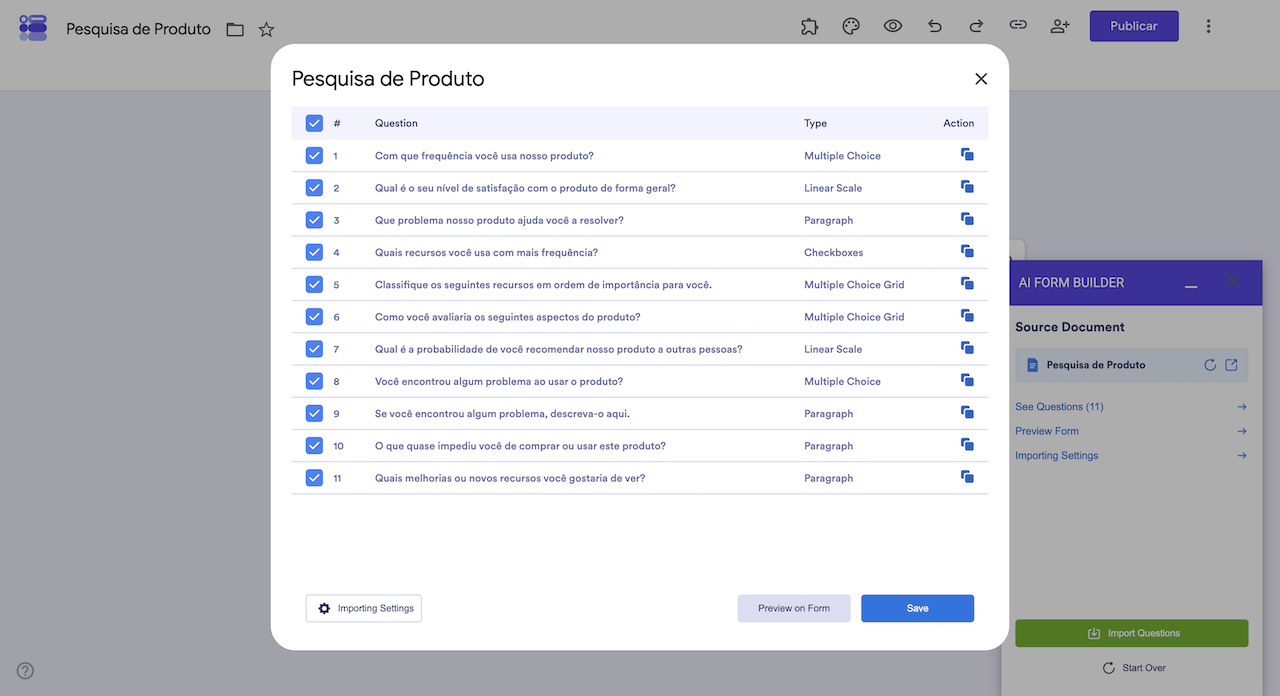The width and height of the screenshot is (1280, 696).
Task: Click the 'Question' column header
Action: (x=396, y=123)
